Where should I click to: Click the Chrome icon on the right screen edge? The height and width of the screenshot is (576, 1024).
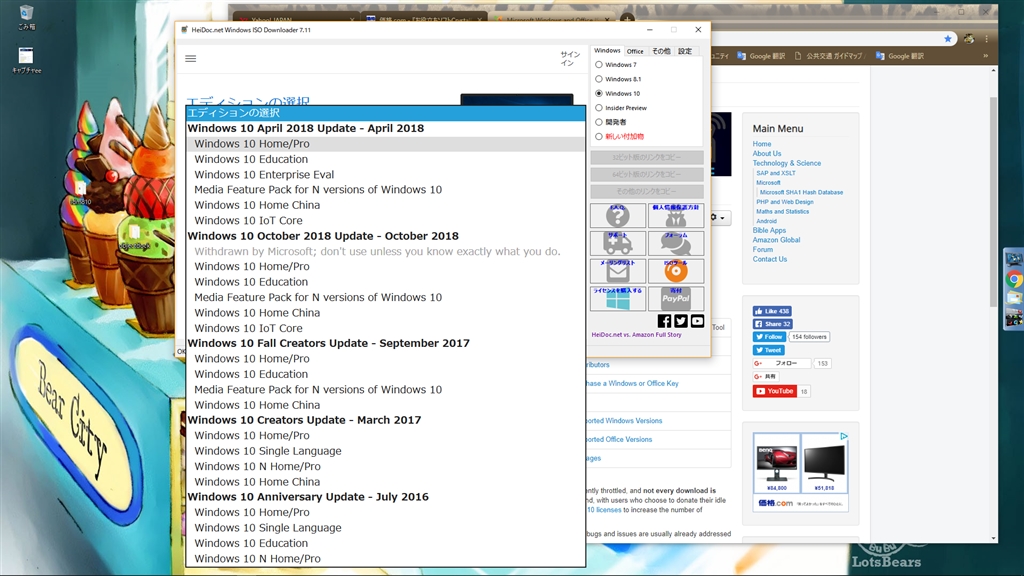pyautogui.click(x=1014, y=280)
